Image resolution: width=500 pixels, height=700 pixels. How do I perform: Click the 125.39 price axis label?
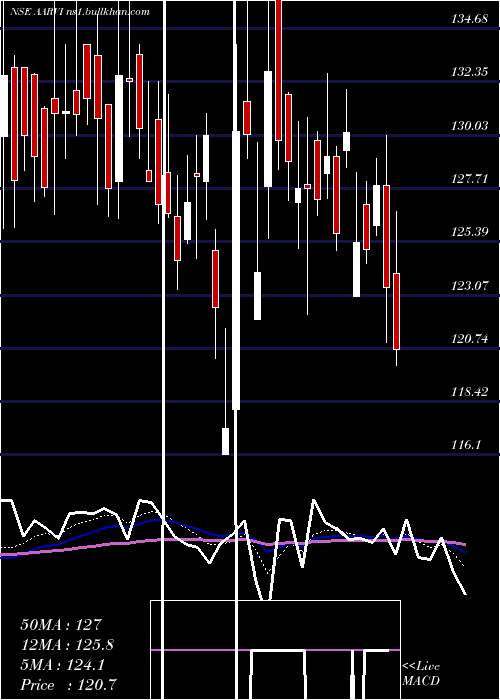tap(470, 232)
